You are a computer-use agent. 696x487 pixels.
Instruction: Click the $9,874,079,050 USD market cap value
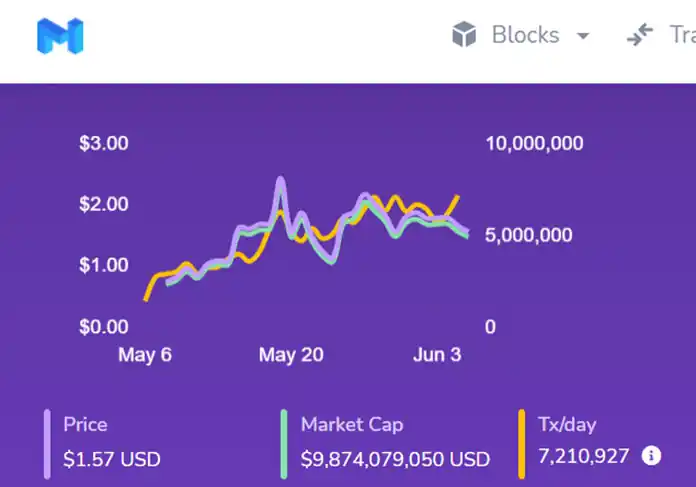395,459
